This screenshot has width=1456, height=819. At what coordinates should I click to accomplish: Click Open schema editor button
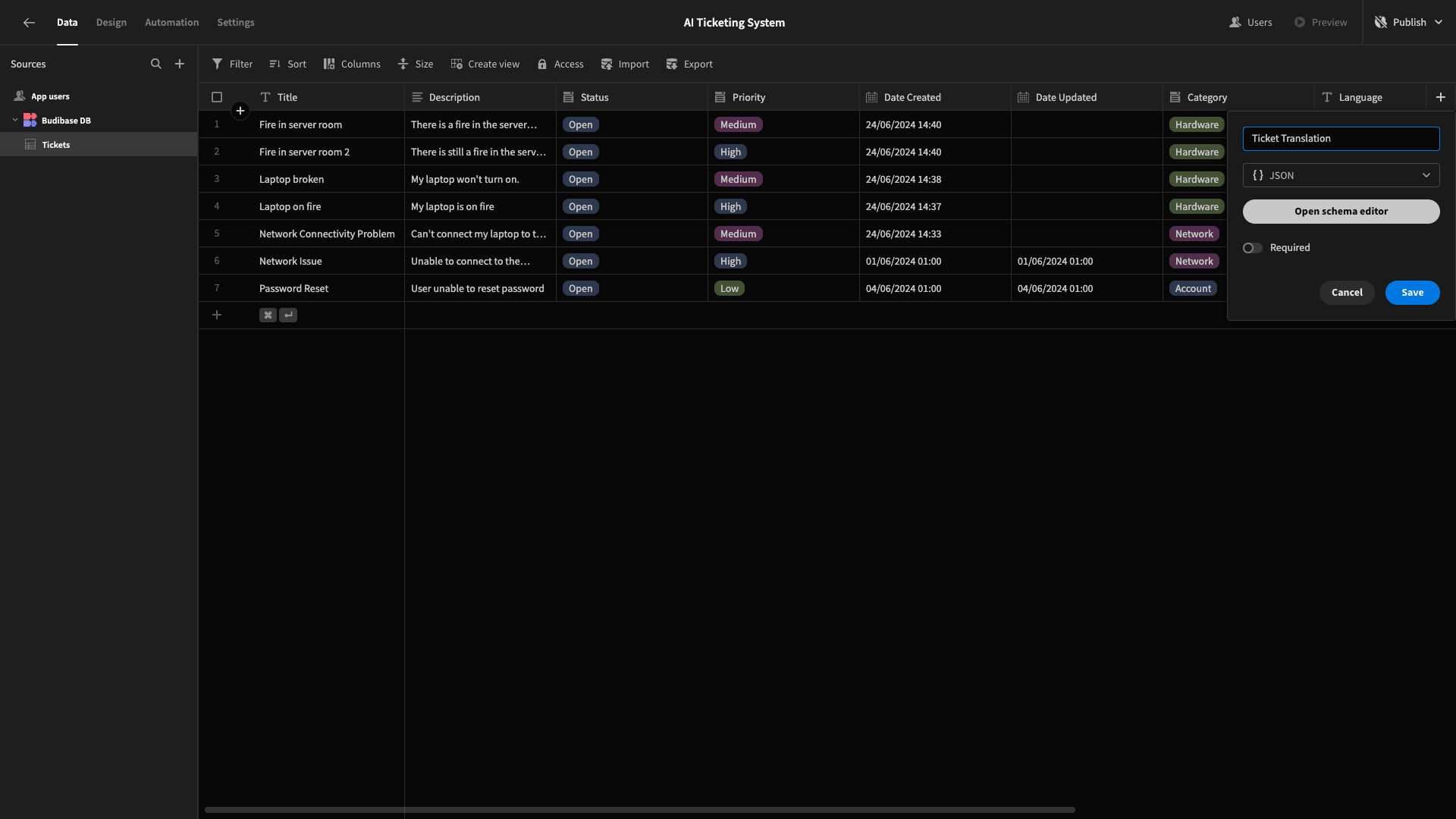pos(1341,212)
